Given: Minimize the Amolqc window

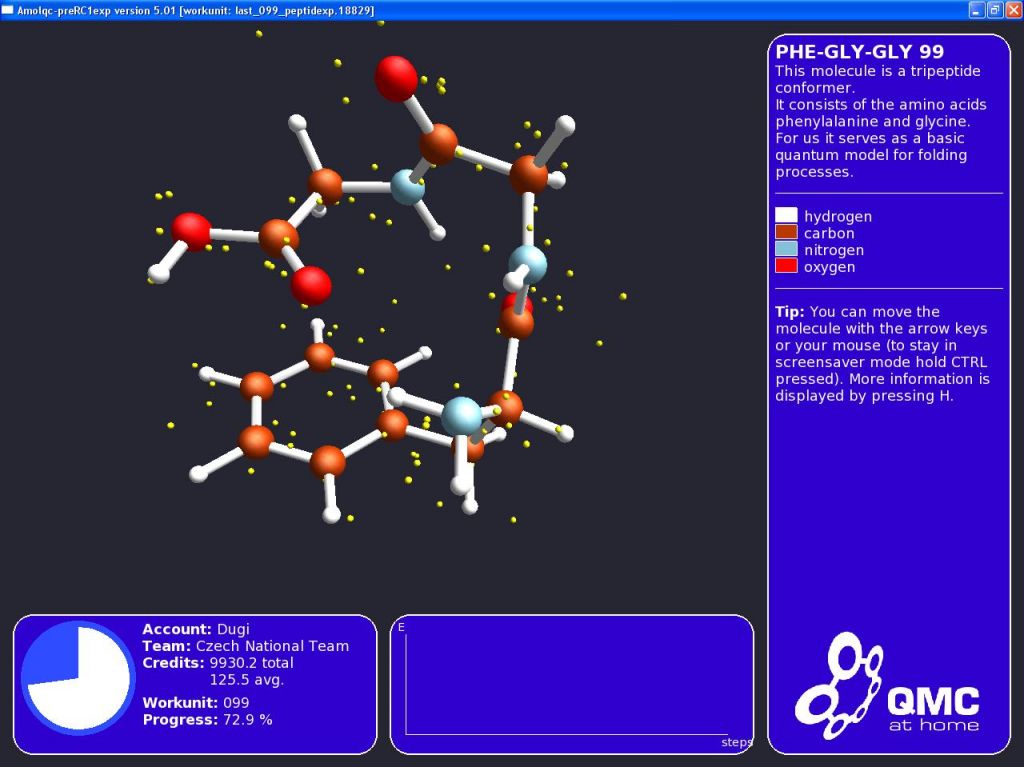Looking at the screenshot, I should tap(976, 10).
